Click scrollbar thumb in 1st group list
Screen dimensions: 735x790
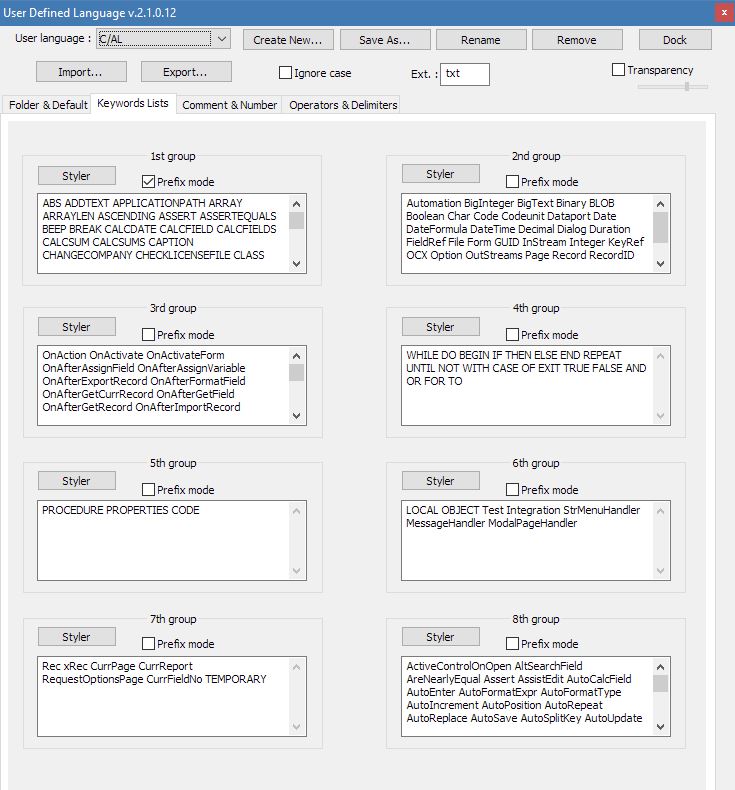[x=296, y=221]
